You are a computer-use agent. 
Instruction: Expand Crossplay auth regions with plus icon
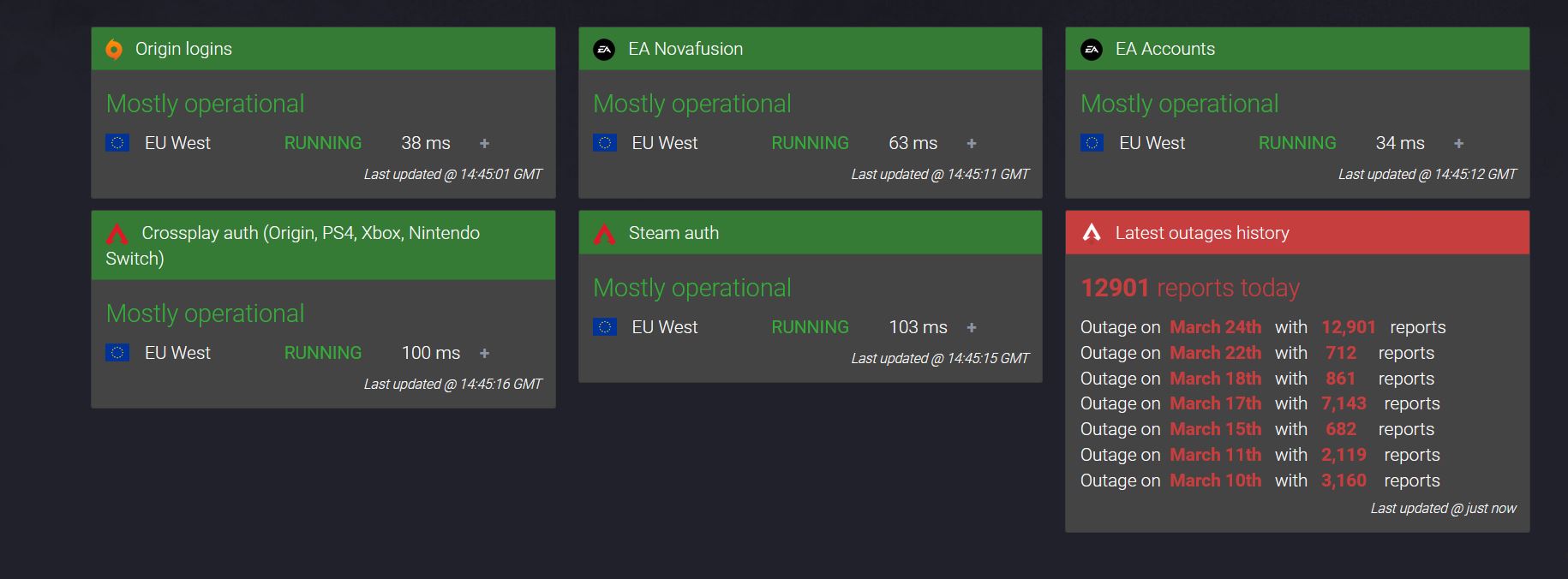point(484,354)
